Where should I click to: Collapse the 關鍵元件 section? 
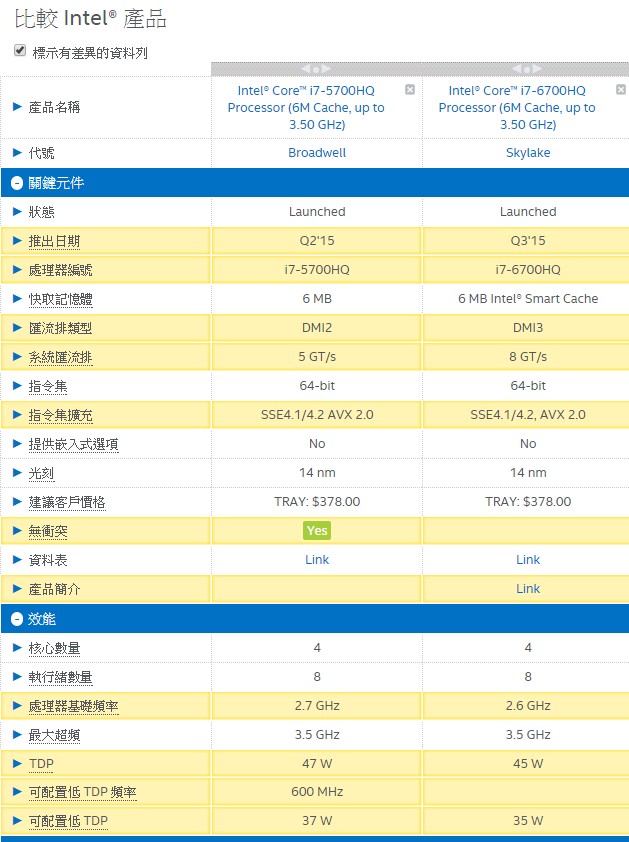pos(17,183)
